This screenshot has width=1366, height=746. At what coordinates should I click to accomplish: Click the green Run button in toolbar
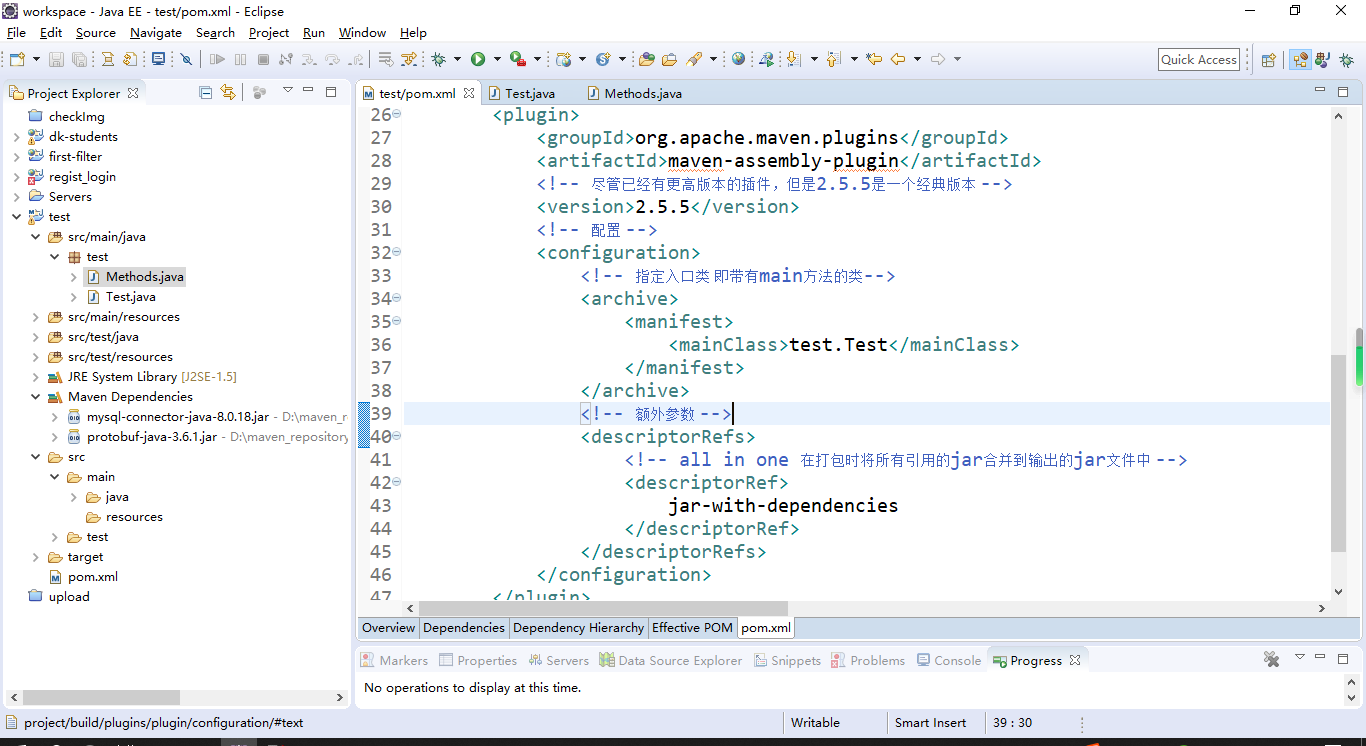[478, 60]
